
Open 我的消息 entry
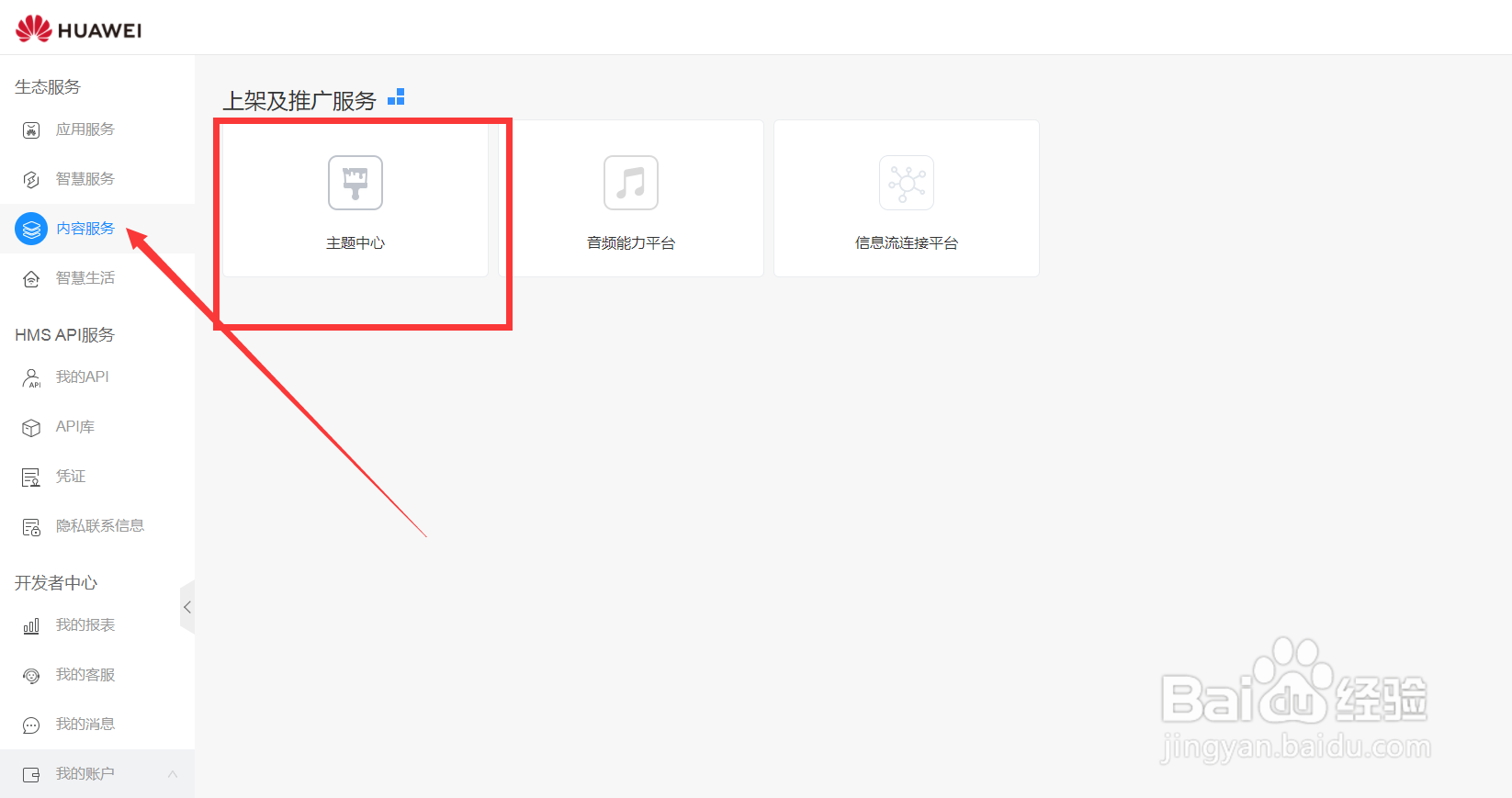(85, 725)
